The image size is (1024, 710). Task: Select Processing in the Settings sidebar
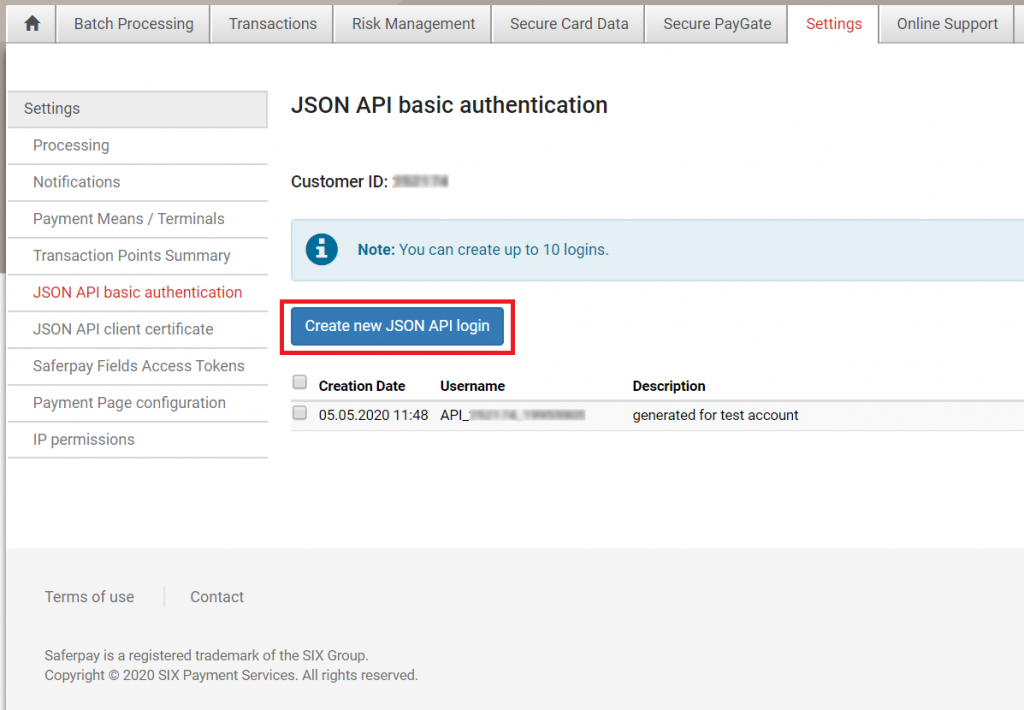(x=71, y=145)
